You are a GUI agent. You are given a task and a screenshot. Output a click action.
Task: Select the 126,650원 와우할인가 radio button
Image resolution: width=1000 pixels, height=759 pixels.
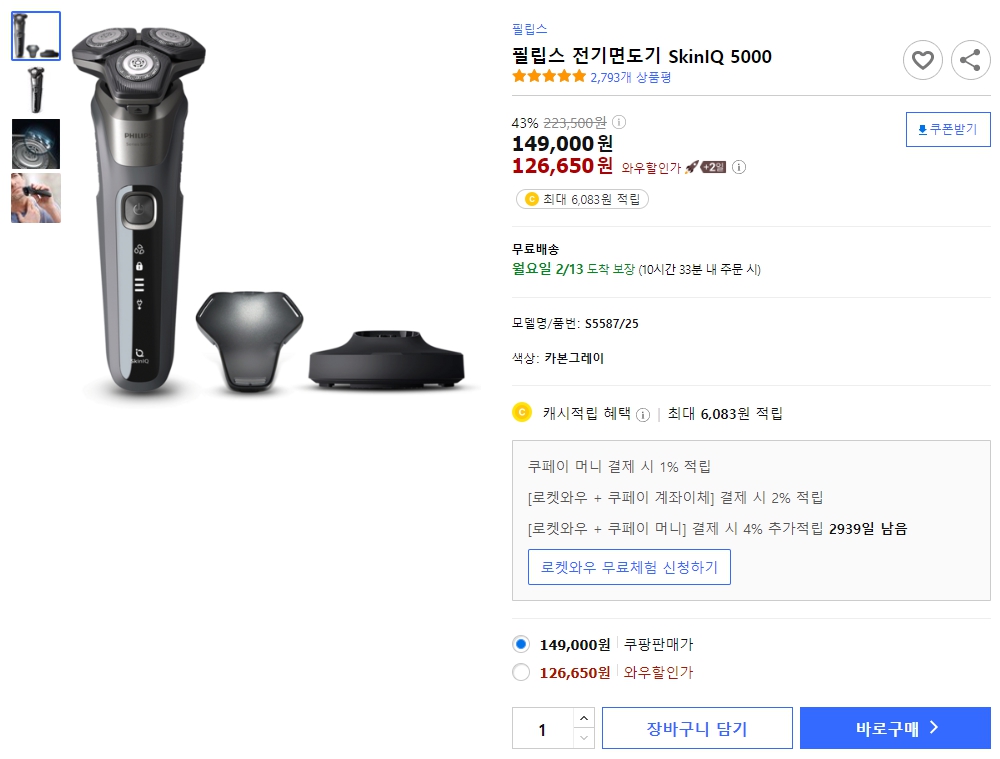[x=521, y=672]
